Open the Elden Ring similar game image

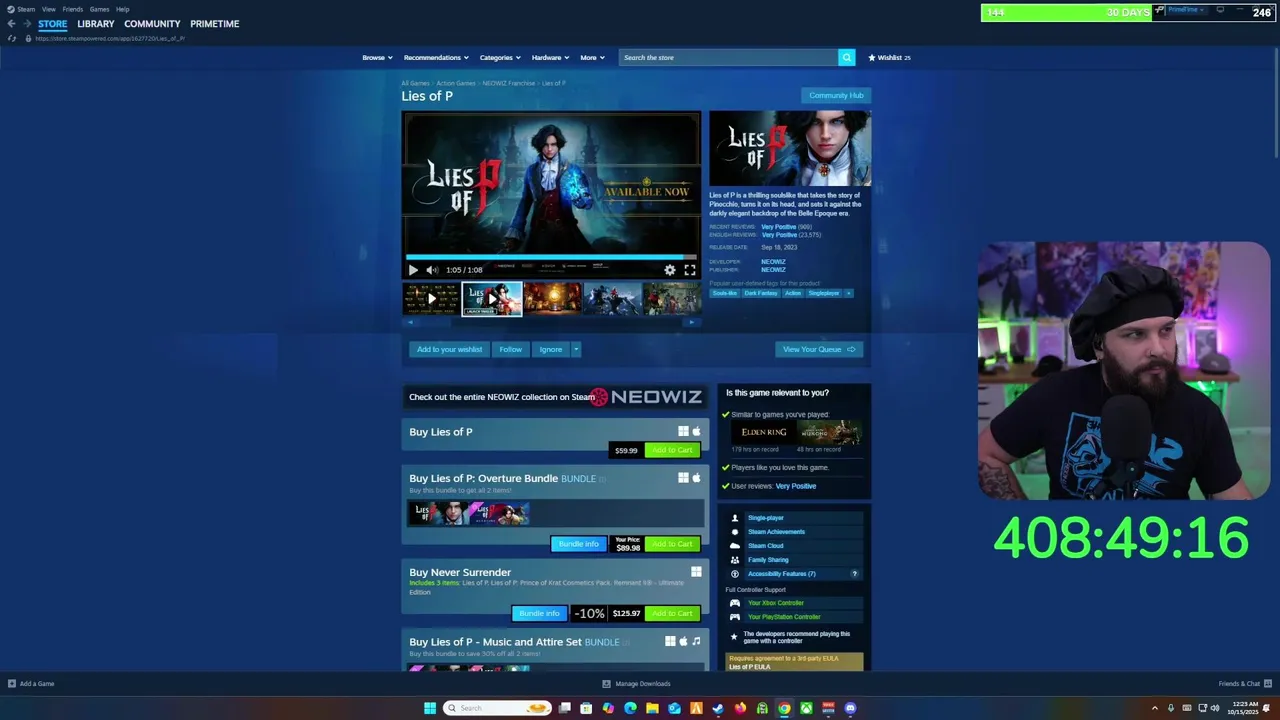click(764, 432)
